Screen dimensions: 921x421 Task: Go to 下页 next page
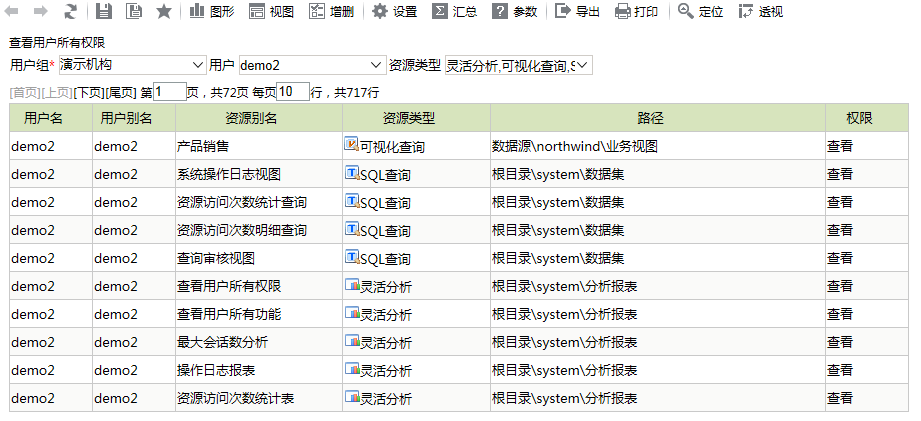coord(89,92)
